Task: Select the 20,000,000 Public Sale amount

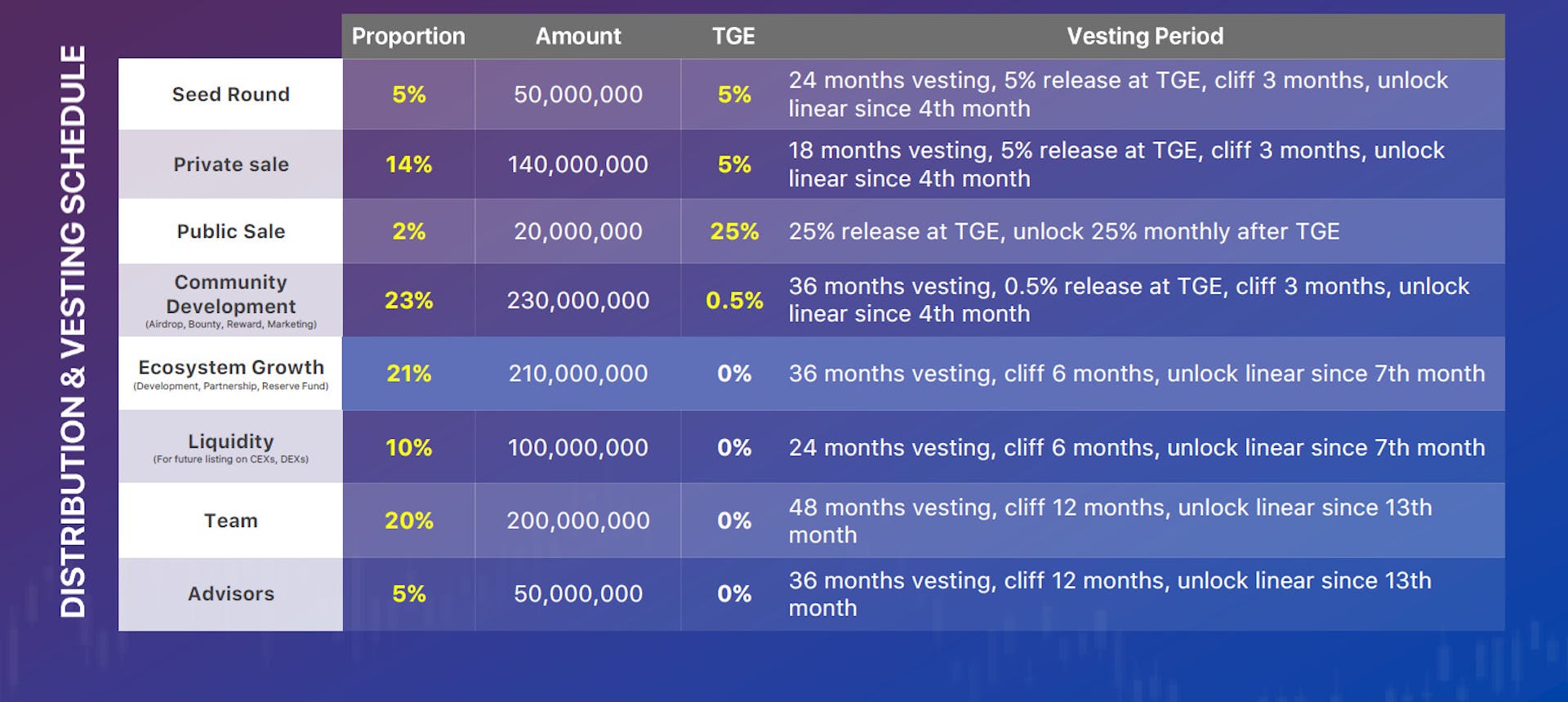Action: tap(577, 231)
